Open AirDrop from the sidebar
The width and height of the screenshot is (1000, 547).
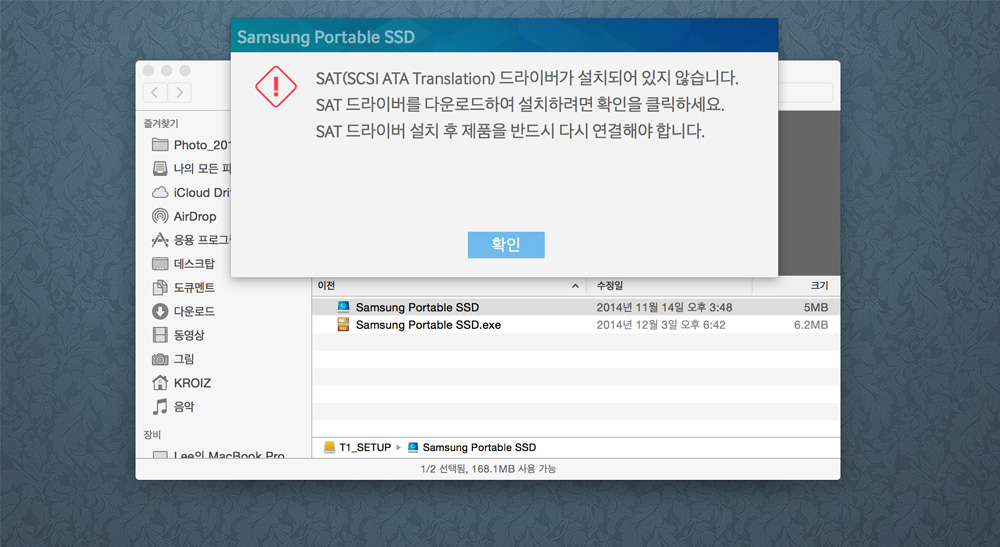(194, 216)
